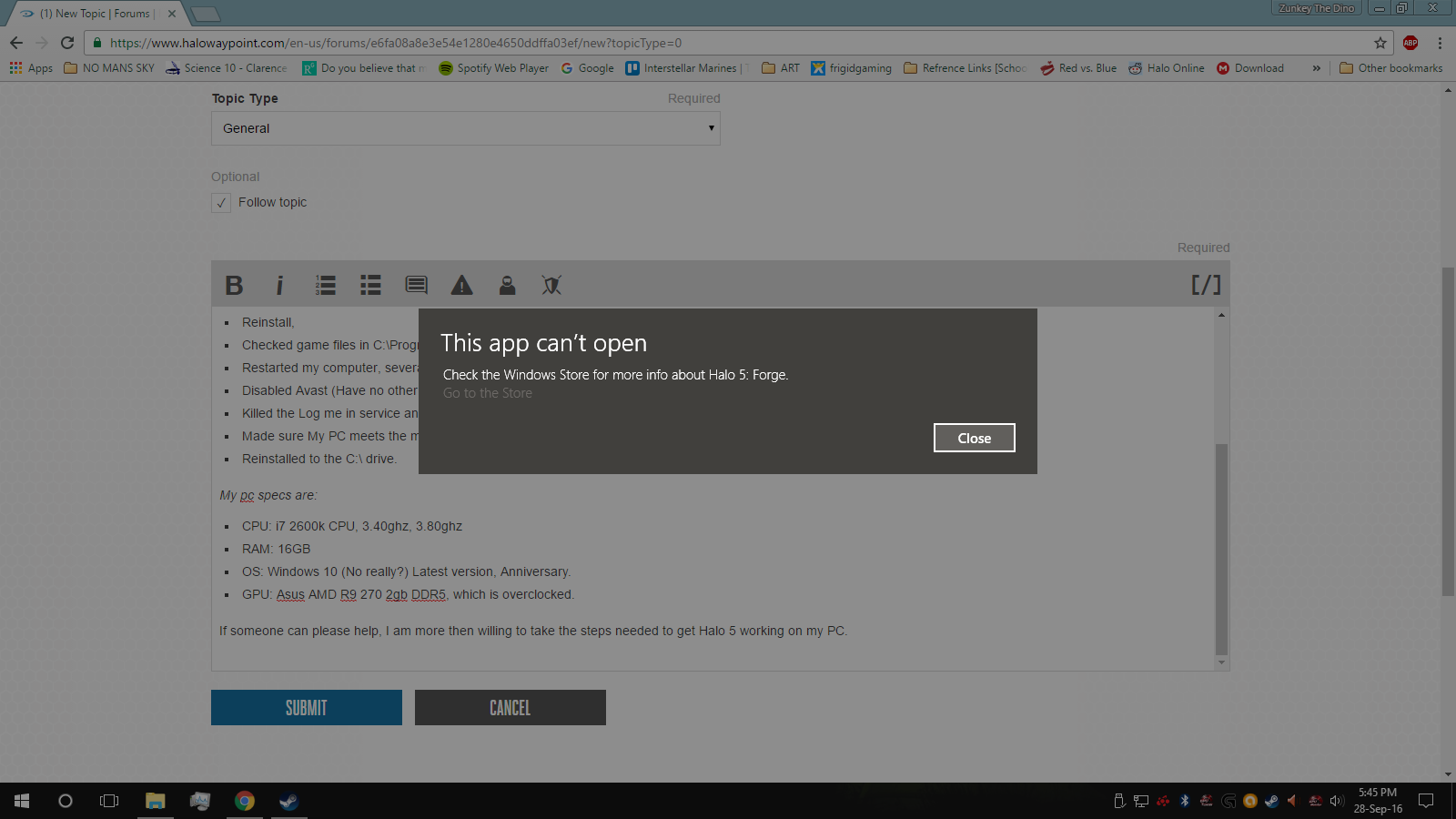
Task: Submit the new forum topic
Action: (x=307, y=707)
